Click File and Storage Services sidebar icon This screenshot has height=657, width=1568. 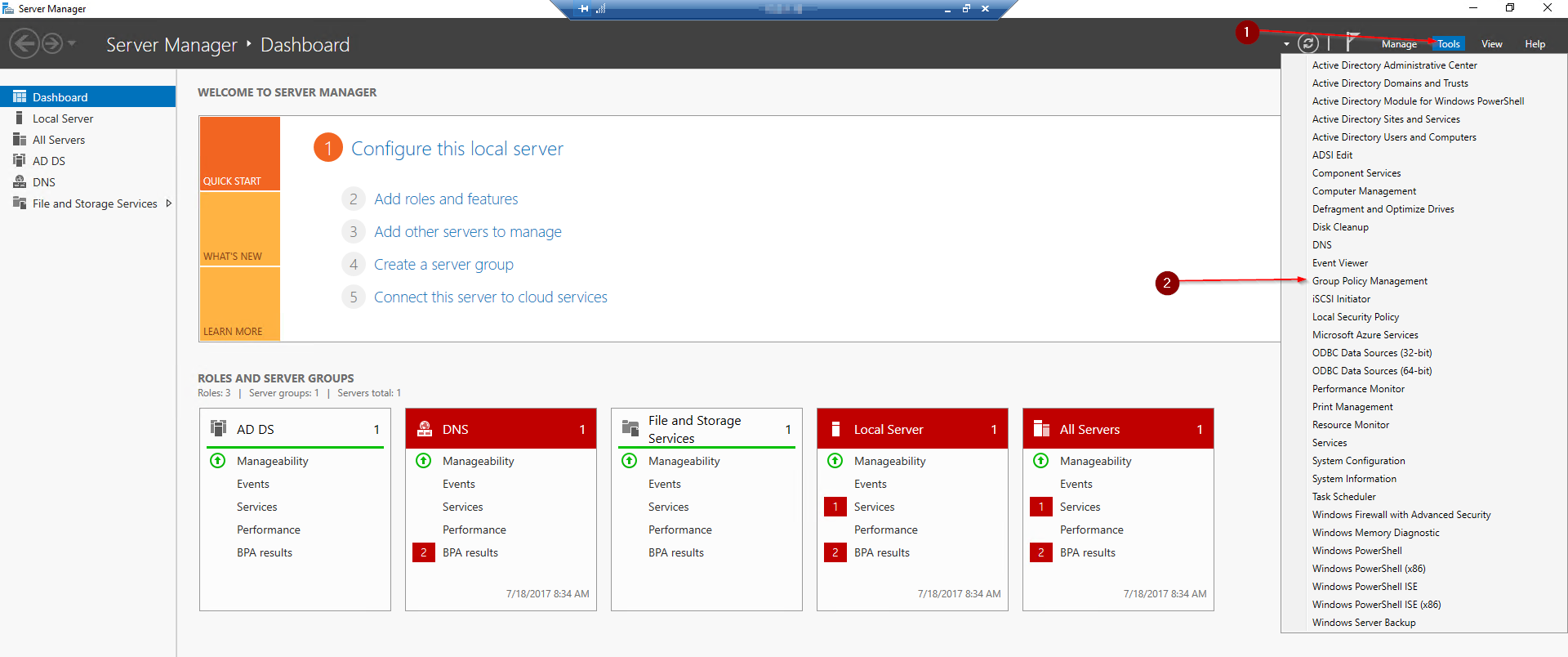20,203
